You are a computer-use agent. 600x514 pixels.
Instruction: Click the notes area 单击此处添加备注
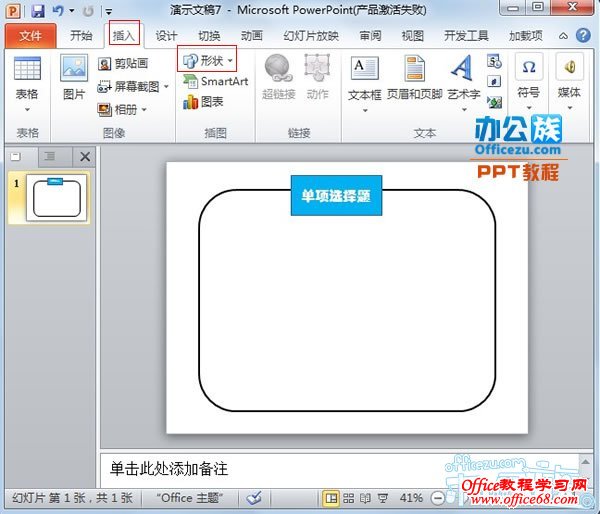(169, 468)
